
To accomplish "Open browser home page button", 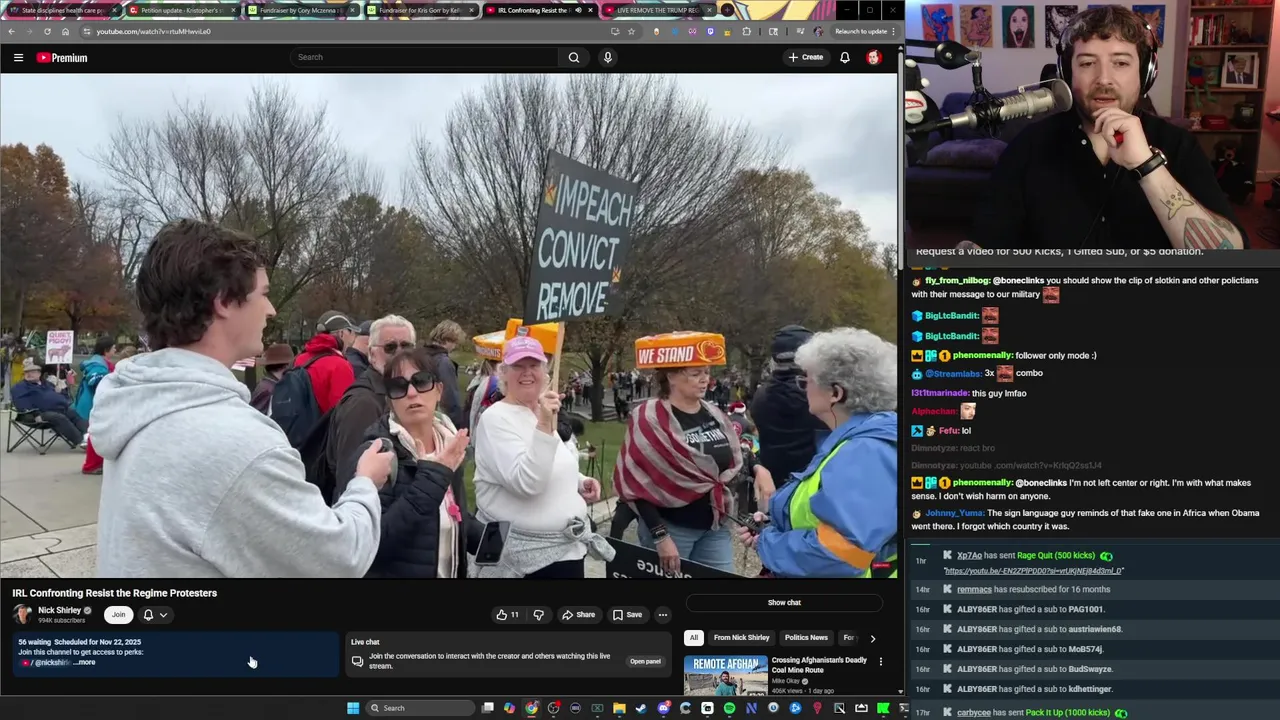I will point(65,31).
